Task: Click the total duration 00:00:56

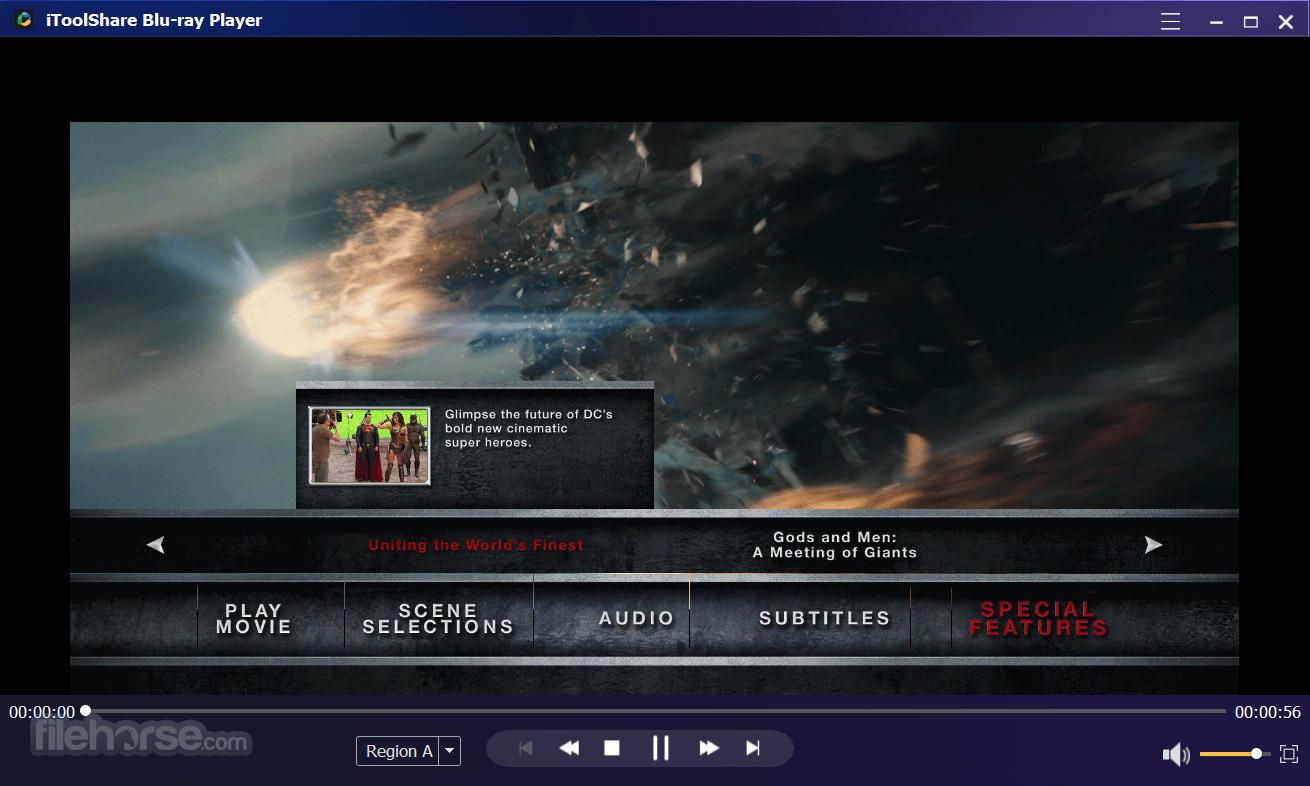Action: point(1268,712)
